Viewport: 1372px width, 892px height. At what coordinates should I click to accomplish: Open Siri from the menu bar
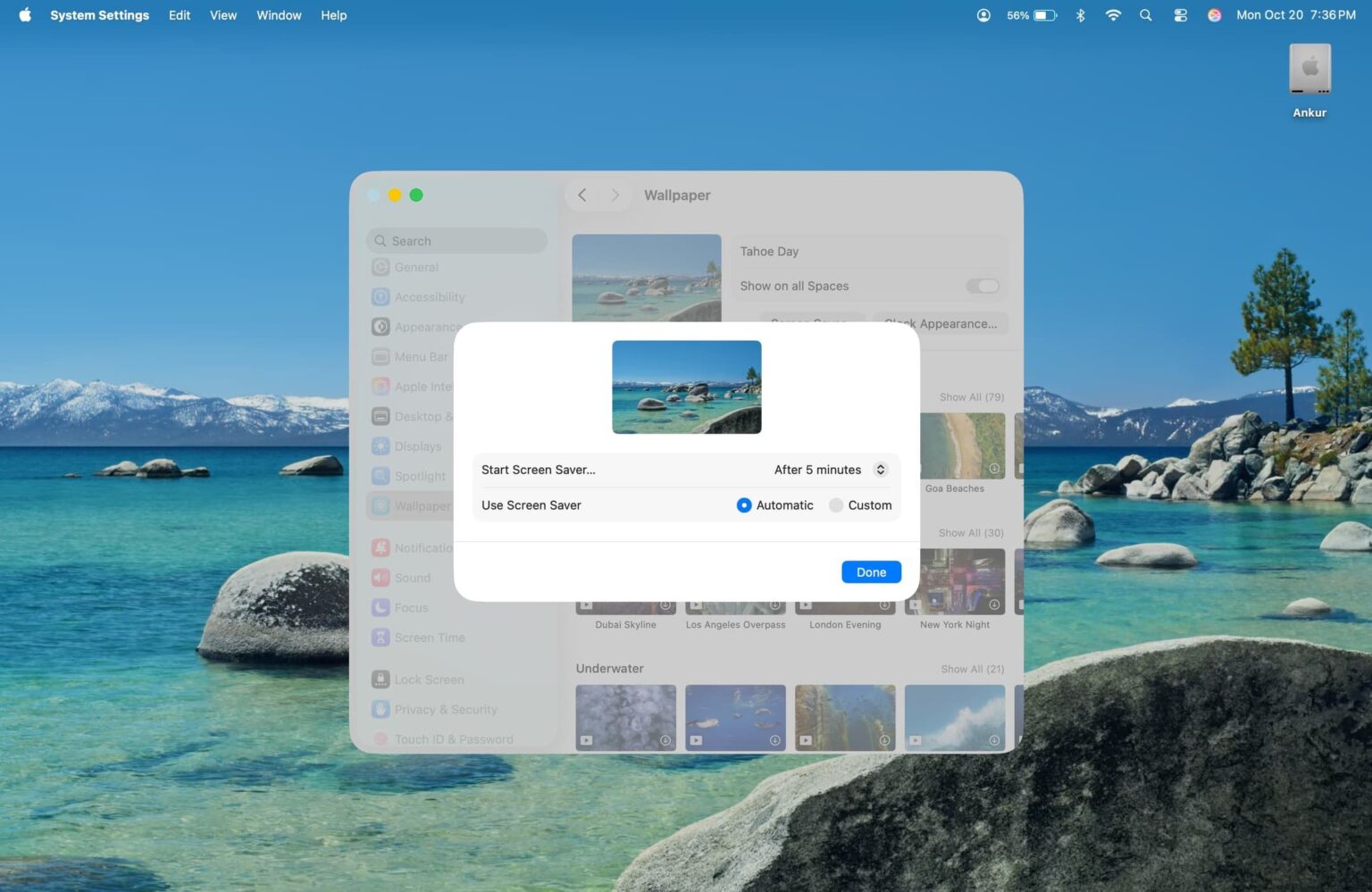pos(1214,15)
